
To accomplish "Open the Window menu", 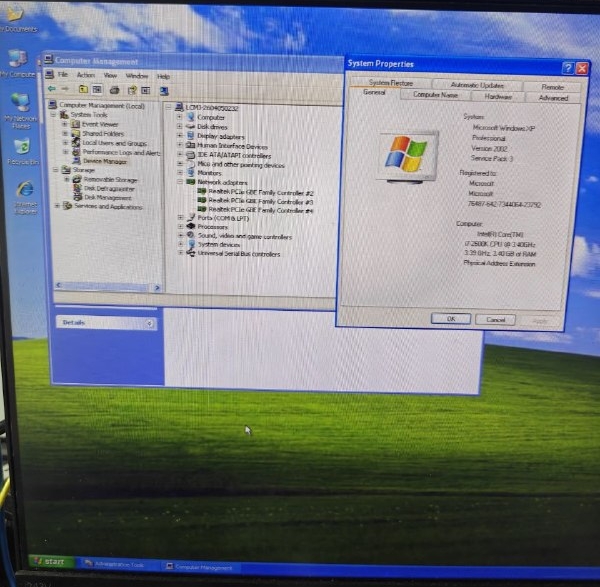I will [137, 76].
